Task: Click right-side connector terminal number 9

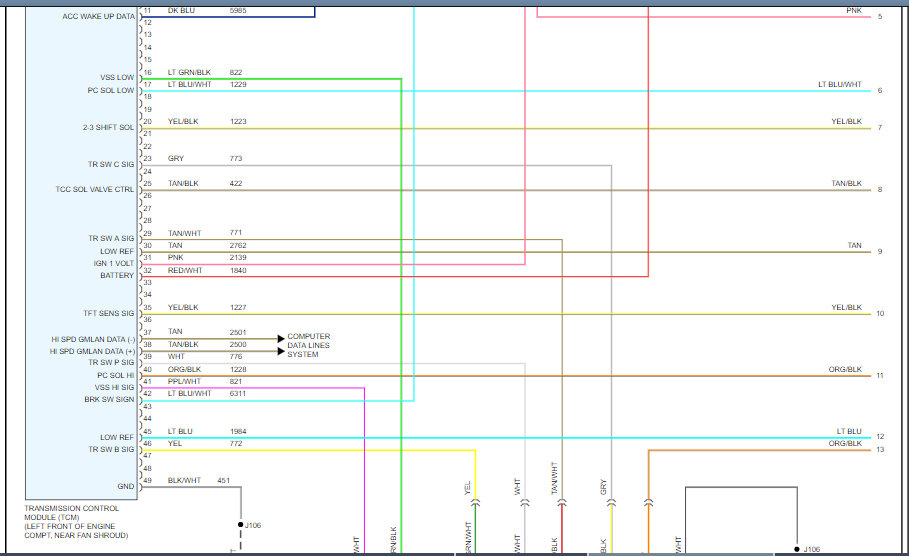Action: tap(879, 252)
